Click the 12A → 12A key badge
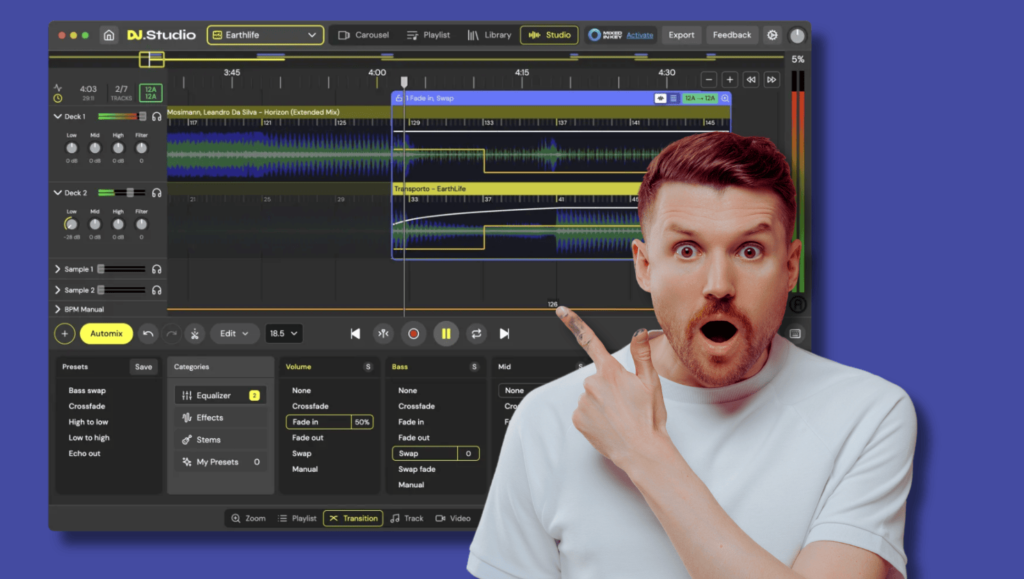The height and width of the screenshot is (579, 1024). [699, 99]
